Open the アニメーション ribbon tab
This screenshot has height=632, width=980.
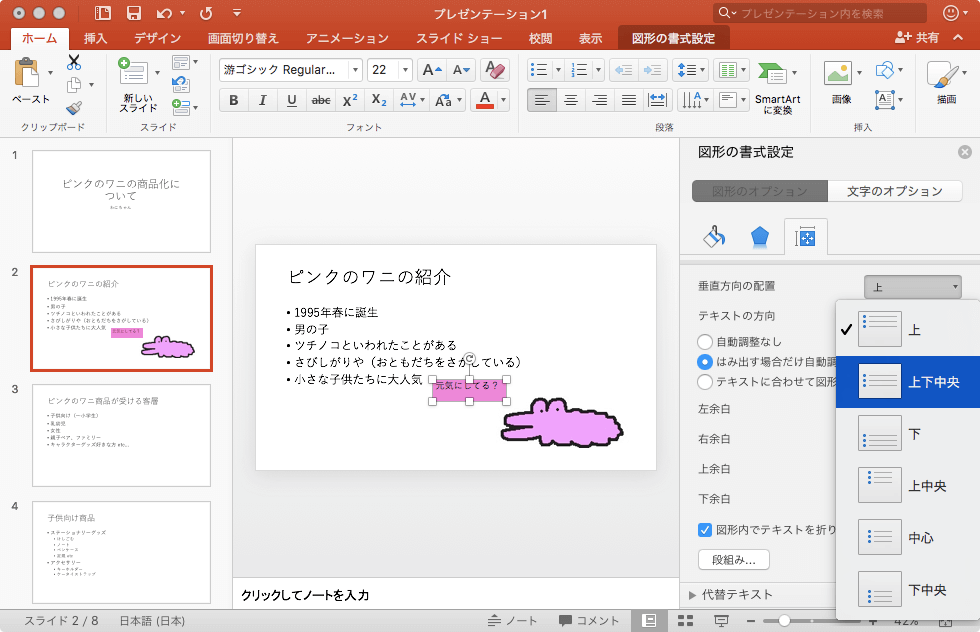pos(346,38)
